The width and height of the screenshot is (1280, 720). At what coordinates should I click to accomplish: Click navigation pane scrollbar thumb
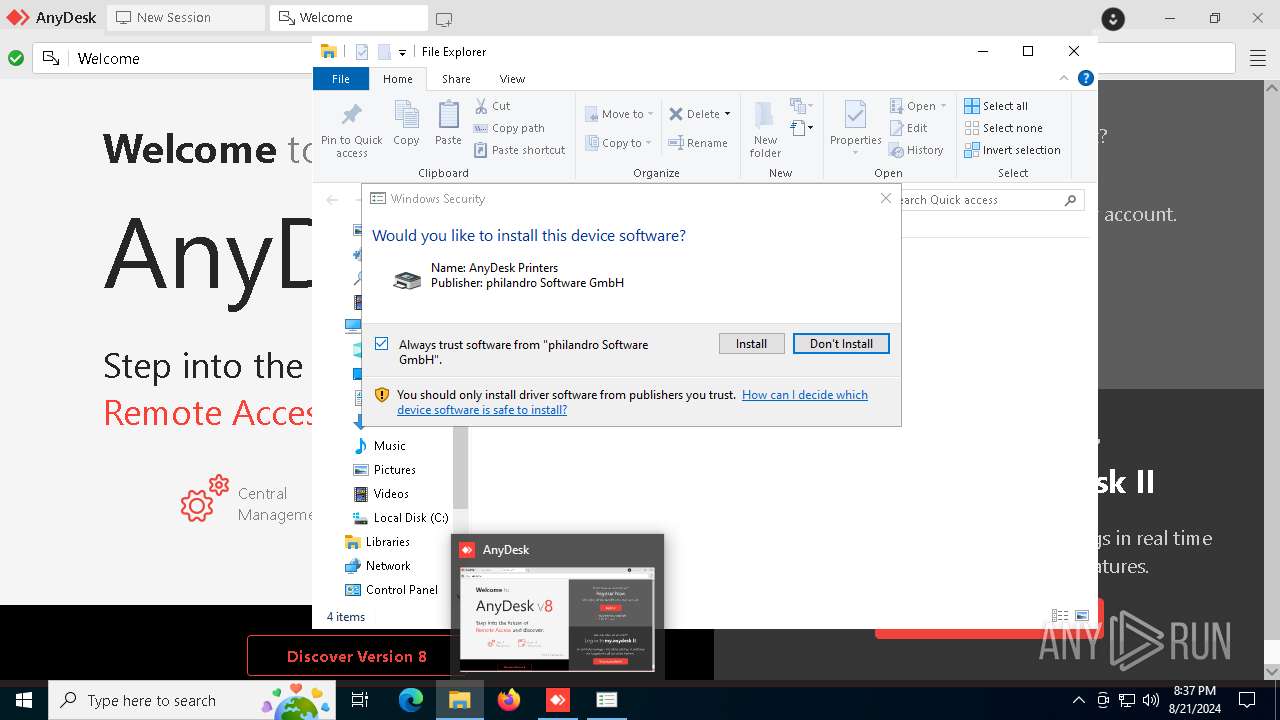coord(460,465)
